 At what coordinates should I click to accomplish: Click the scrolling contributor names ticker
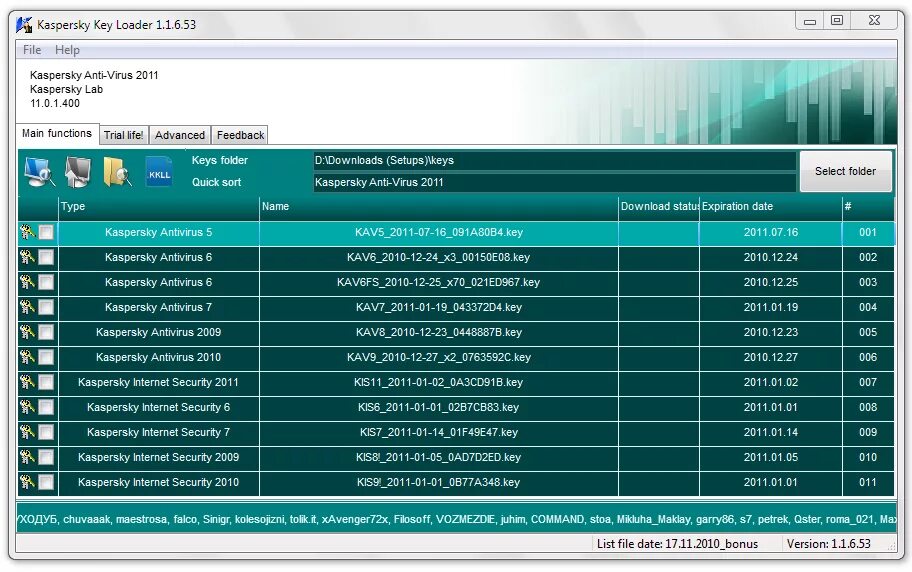[456, 519]
